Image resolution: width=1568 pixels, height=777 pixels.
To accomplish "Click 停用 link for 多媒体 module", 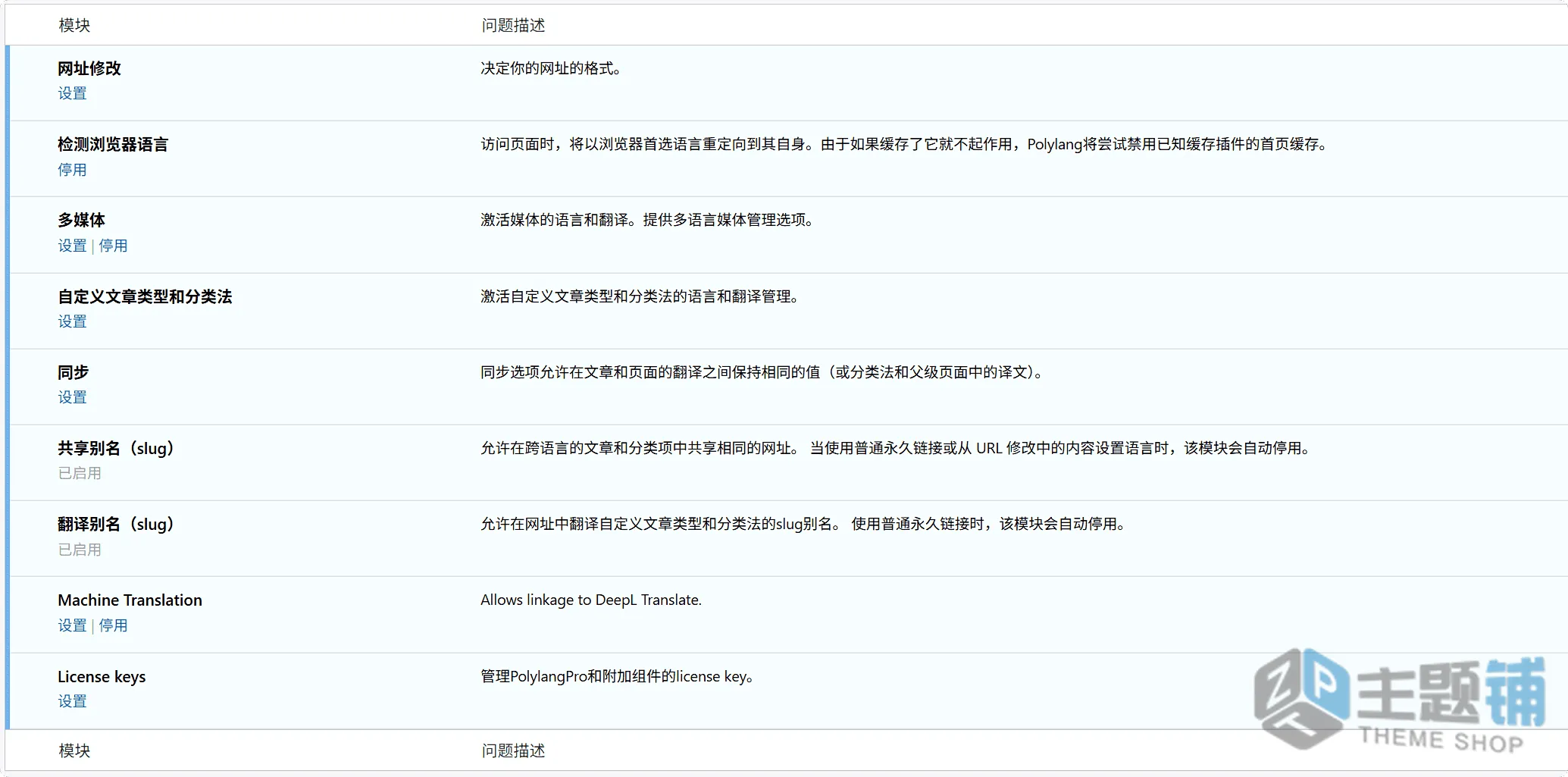I will [x=113, y=246].
